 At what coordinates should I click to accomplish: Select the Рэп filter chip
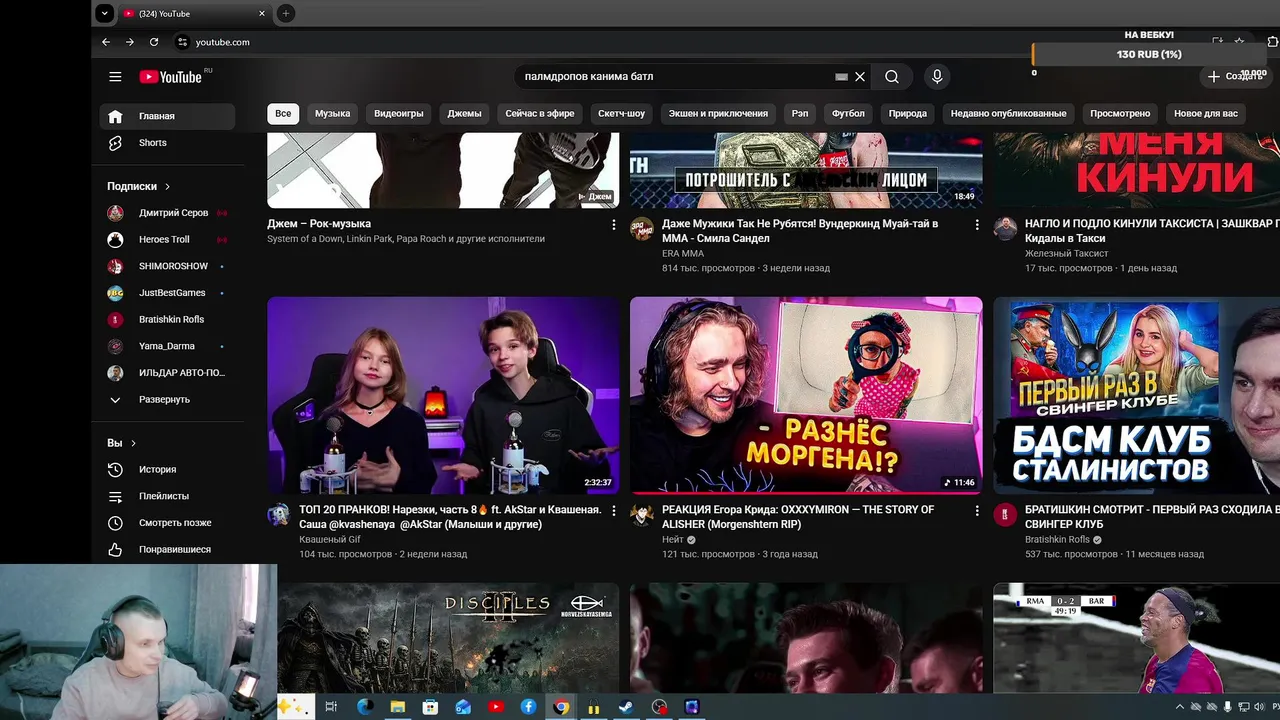pyautogui.click(x=800, y=113)
